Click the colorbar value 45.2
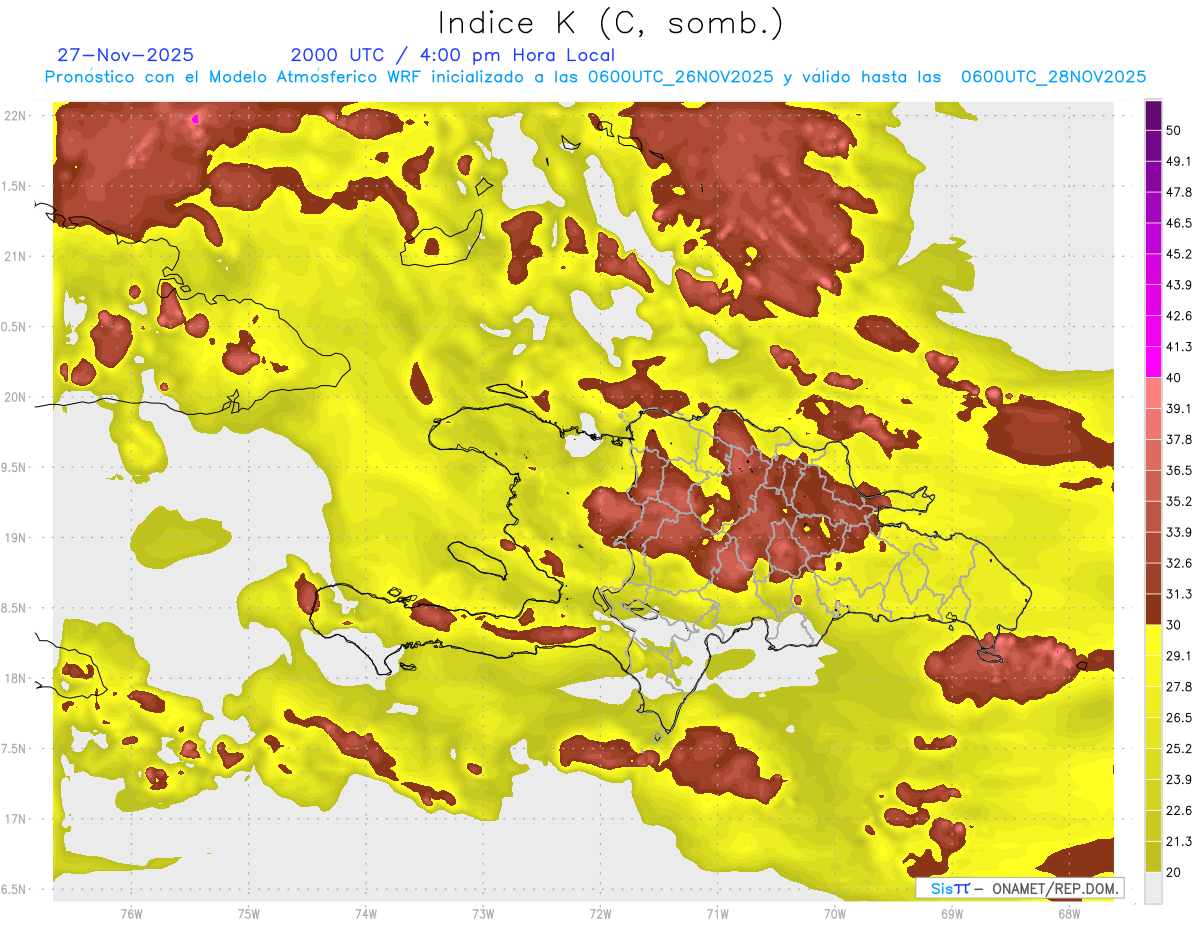Viewport: 1200px width, 927px height. [1179, 254]
